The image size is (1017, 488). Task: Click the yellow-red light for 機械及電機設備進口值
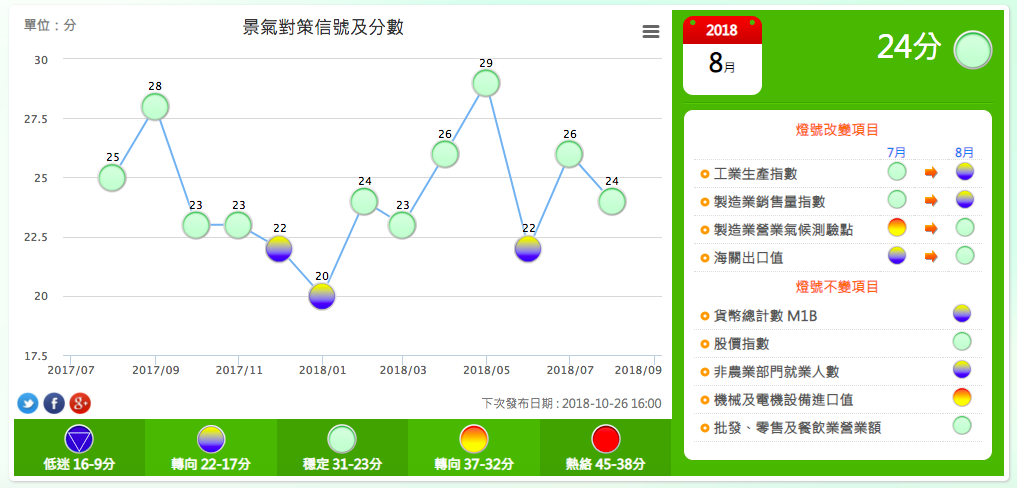tap(962, 397)
